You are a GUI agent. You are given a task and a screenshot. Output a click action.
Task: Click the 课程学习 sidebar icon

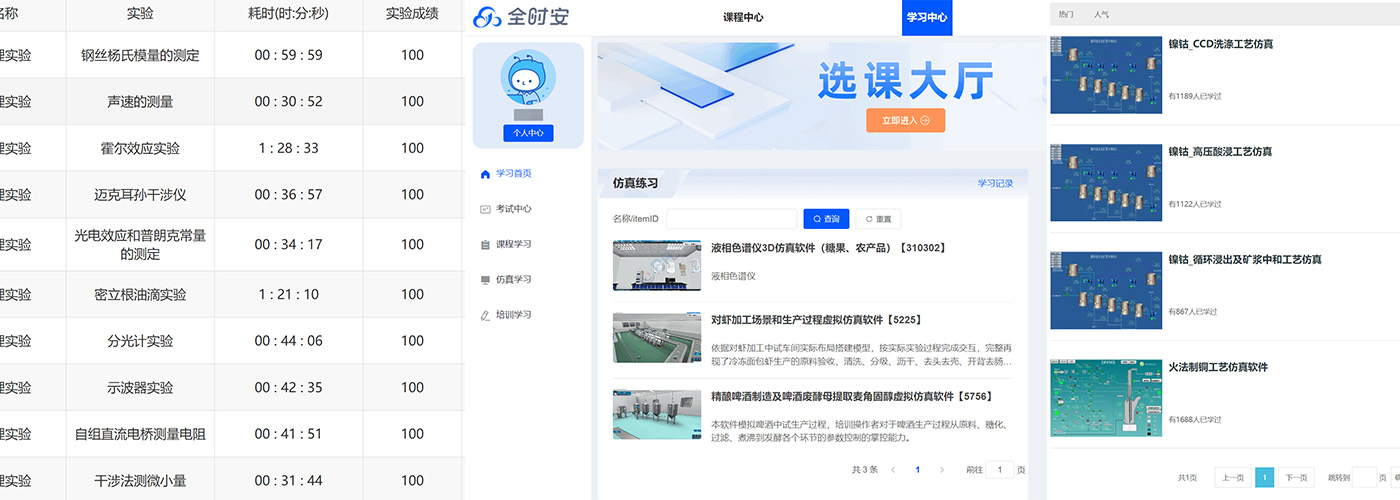[x=486, y=244]
